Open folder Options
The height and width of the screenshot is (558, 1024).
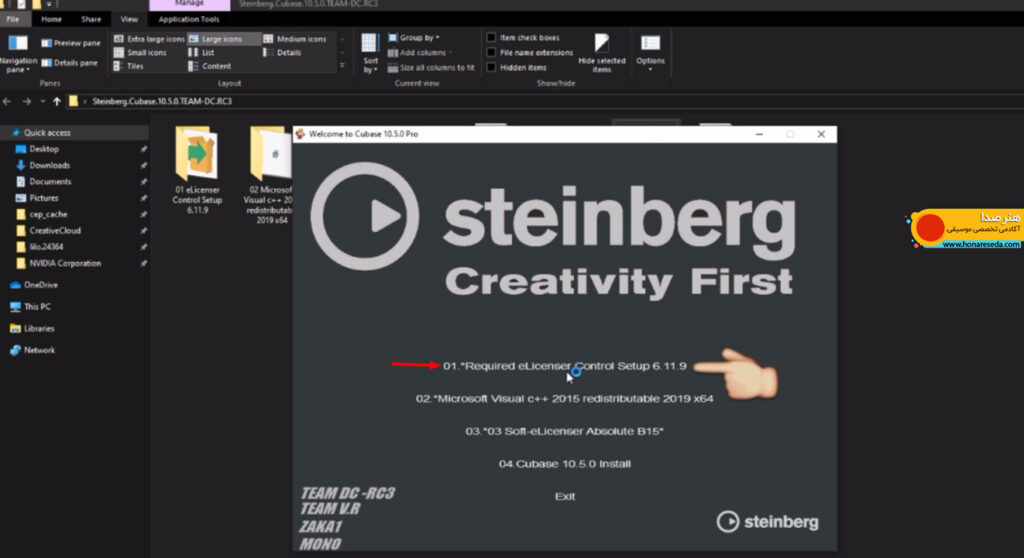click(x=650, y=52)
